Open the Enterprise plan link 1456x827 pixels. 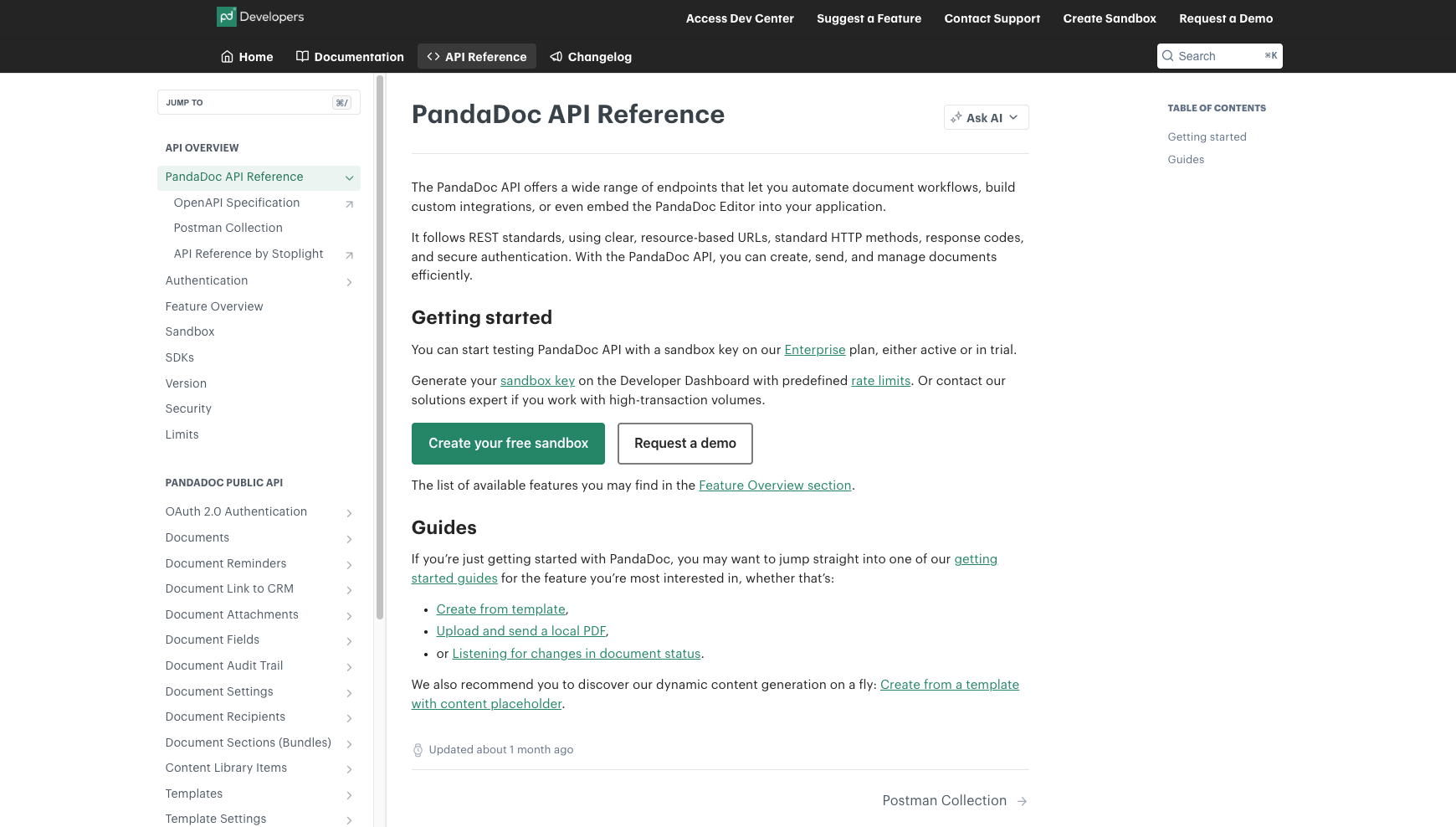pos(814,350)
